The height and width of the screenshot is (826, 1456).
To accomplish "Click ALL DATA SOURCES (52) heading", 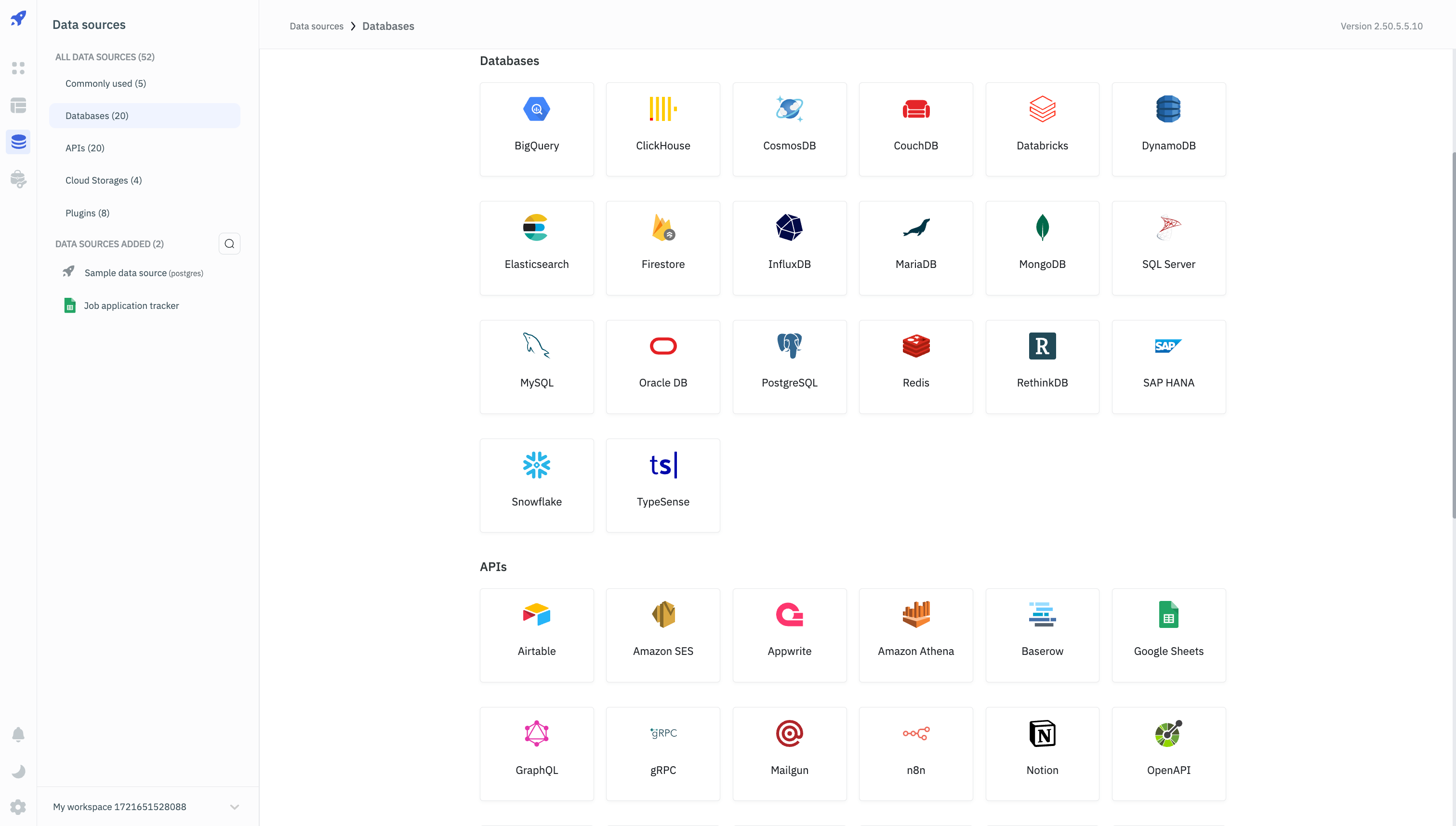I will click(105, 57).
